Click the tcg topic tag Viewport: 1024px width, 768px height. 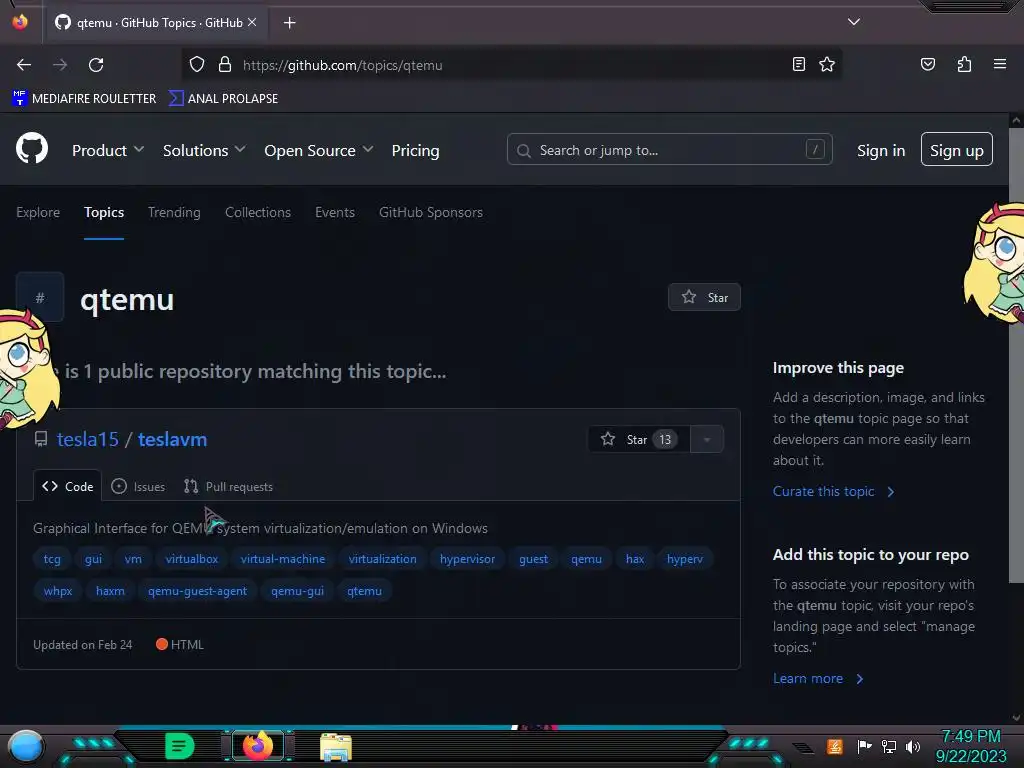coord(52,559)
